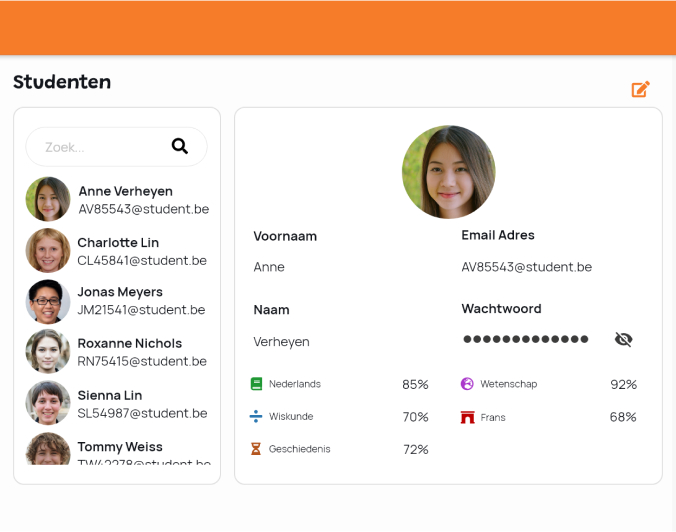Open student Sienna Lin by name

(x=110, y=395)
